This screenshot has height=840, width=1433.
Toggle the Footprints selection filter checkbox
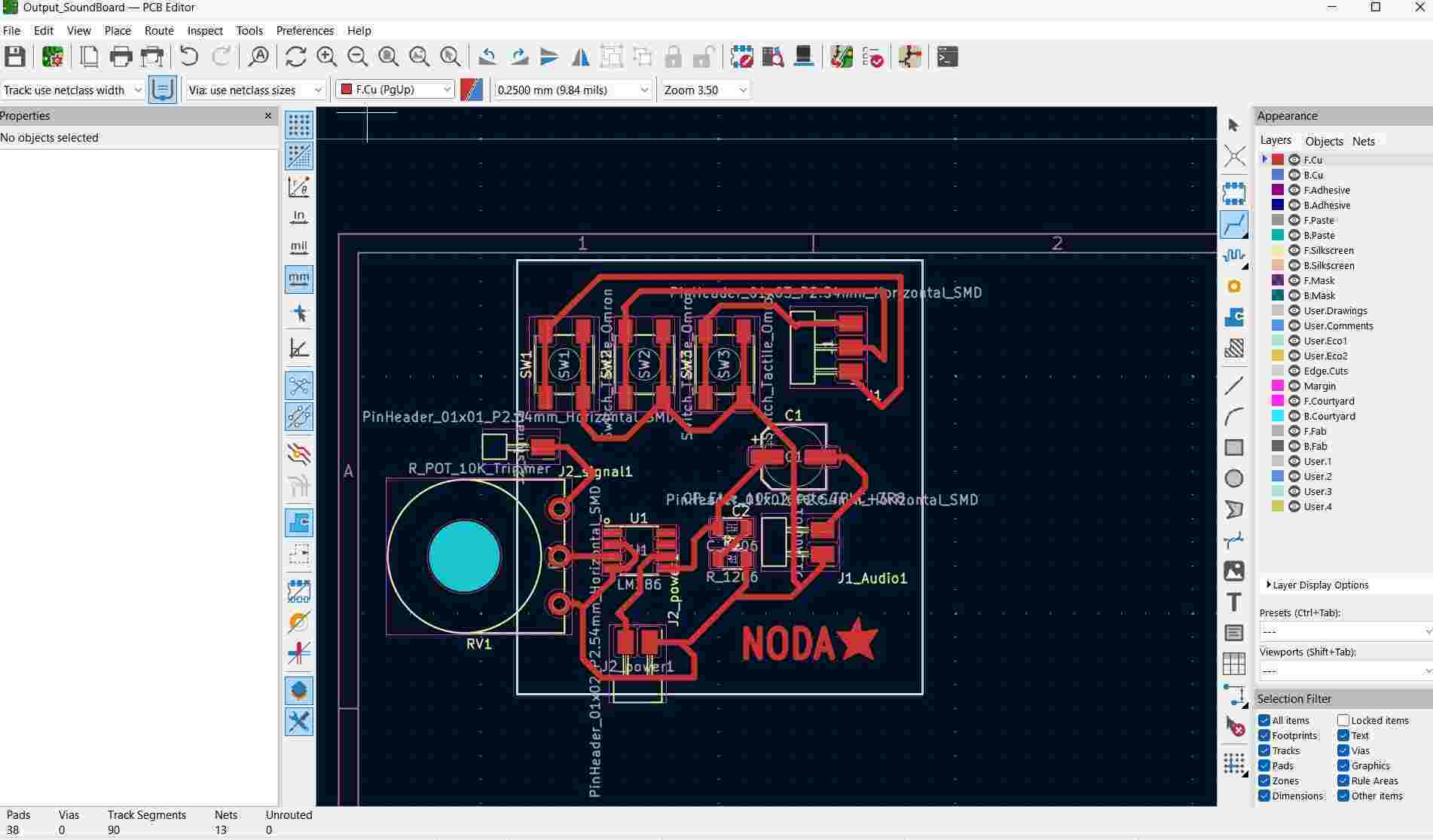(1264, 735)
